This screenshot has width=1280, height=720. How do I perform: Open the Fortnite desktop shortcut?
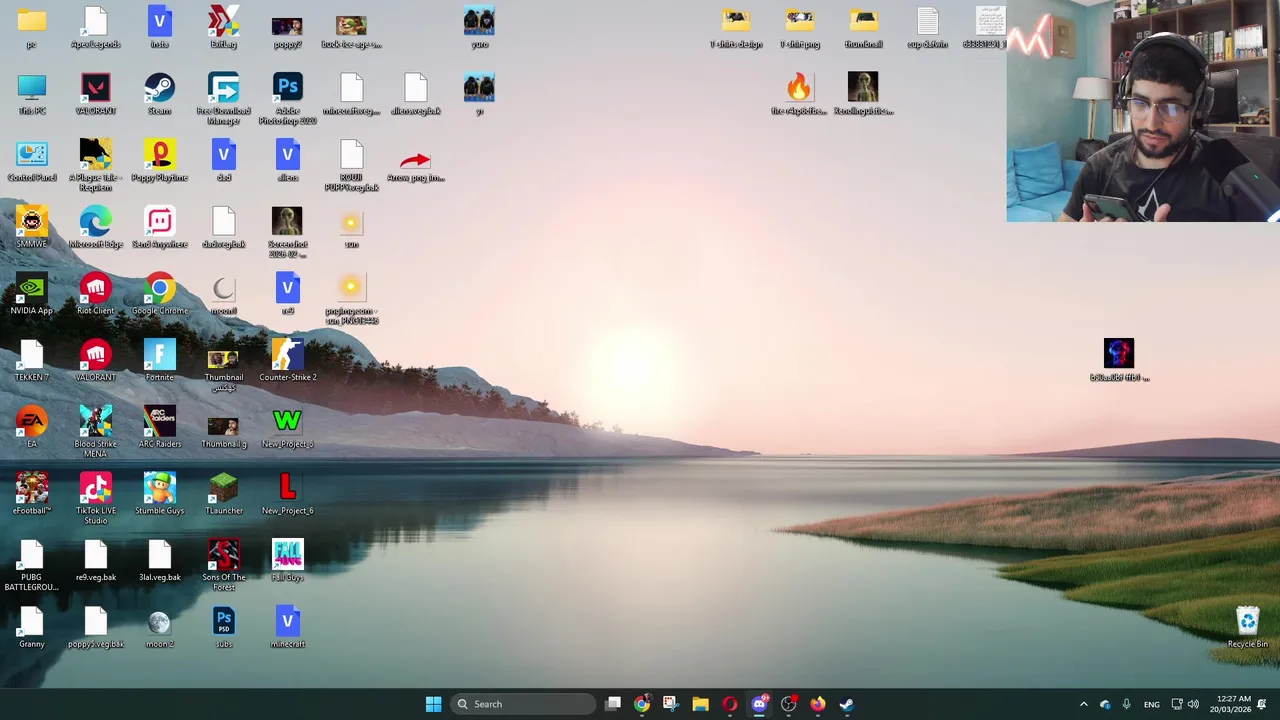tap(159, 361)
